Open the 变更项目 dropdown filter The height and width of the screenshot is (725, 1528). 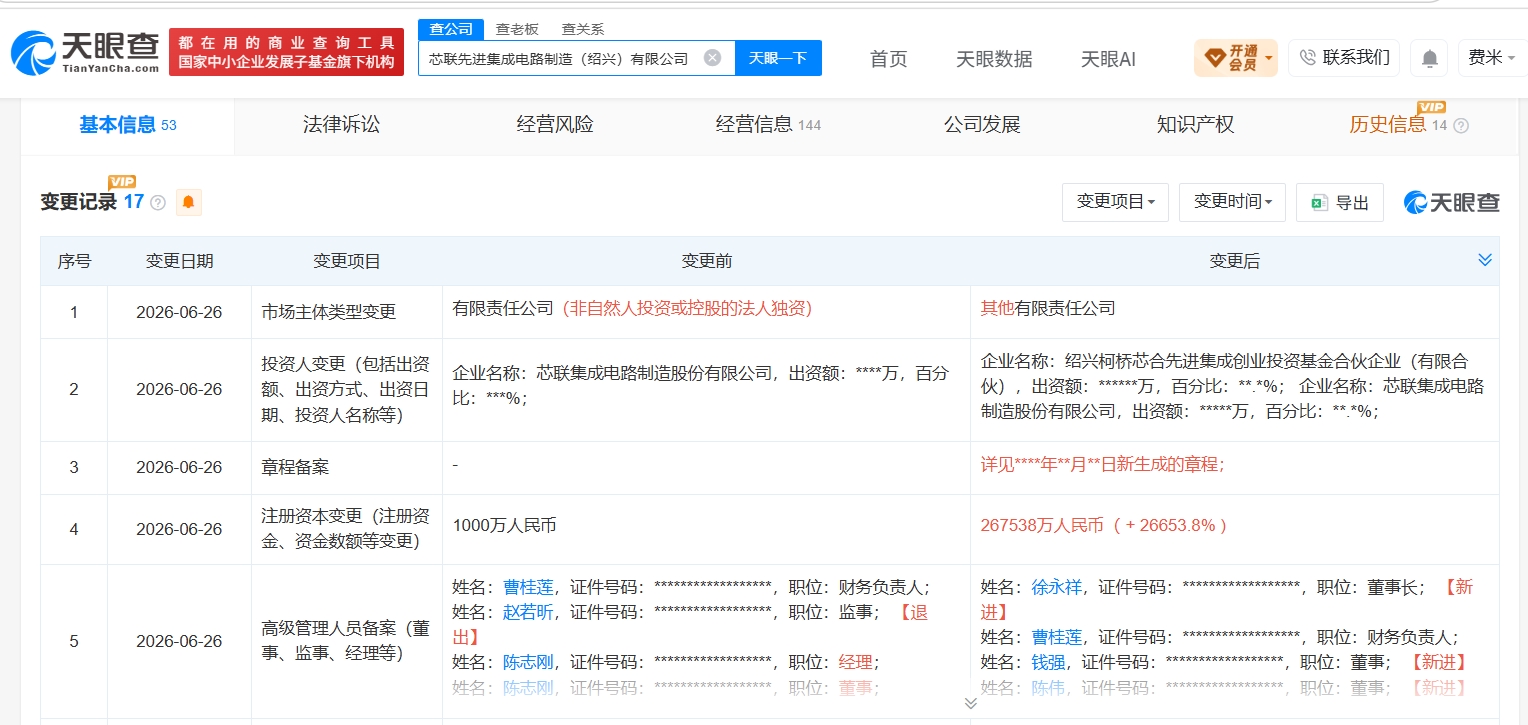pos(1115,202)
